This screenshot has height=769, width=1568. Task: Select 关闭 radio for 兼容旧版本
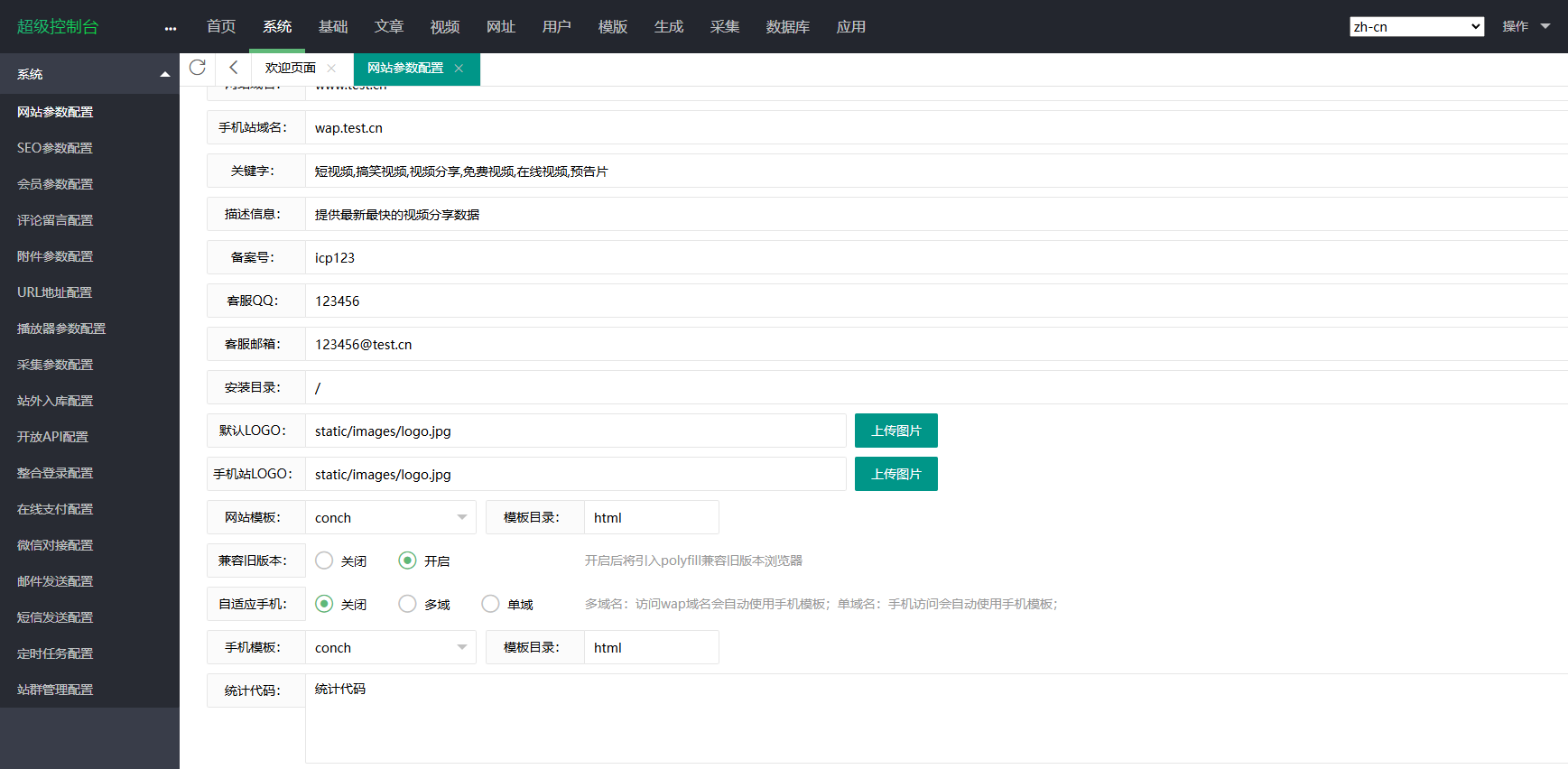pyautogui.click(x=324, y=561)
